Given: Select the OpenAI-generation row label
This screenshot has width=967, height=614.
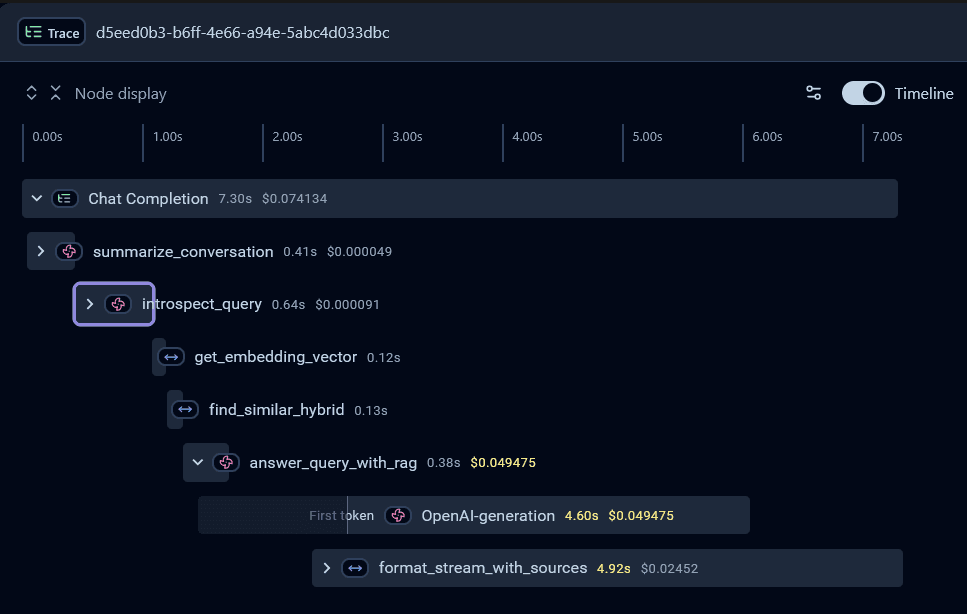Looking at the screenshot, I should [488, 515].
